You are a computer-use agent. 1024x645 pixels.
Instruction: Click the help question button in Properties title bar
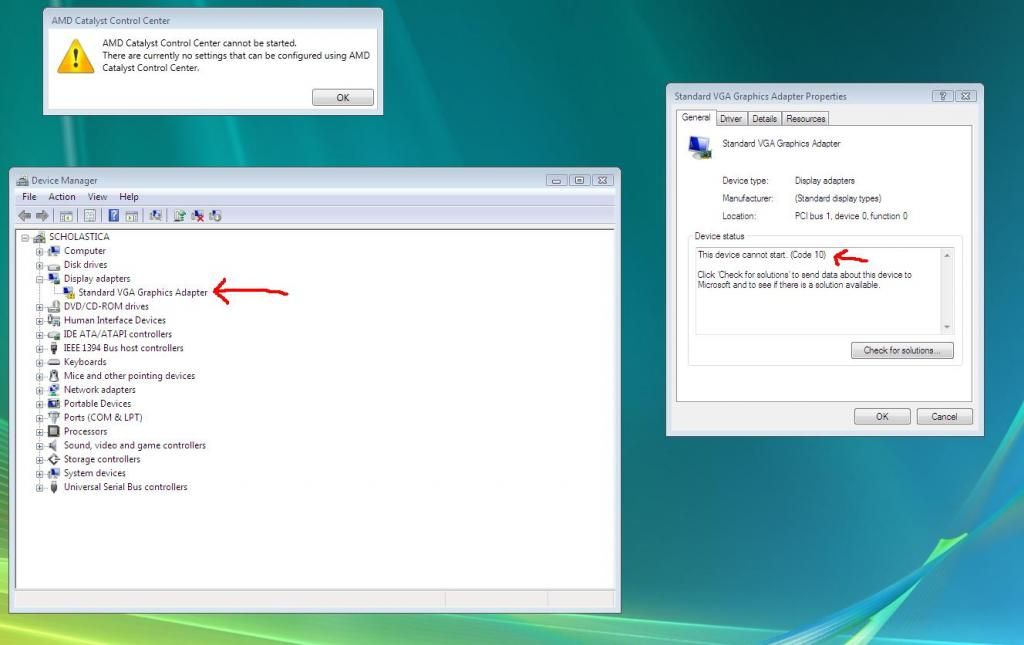tap(942, 96)
